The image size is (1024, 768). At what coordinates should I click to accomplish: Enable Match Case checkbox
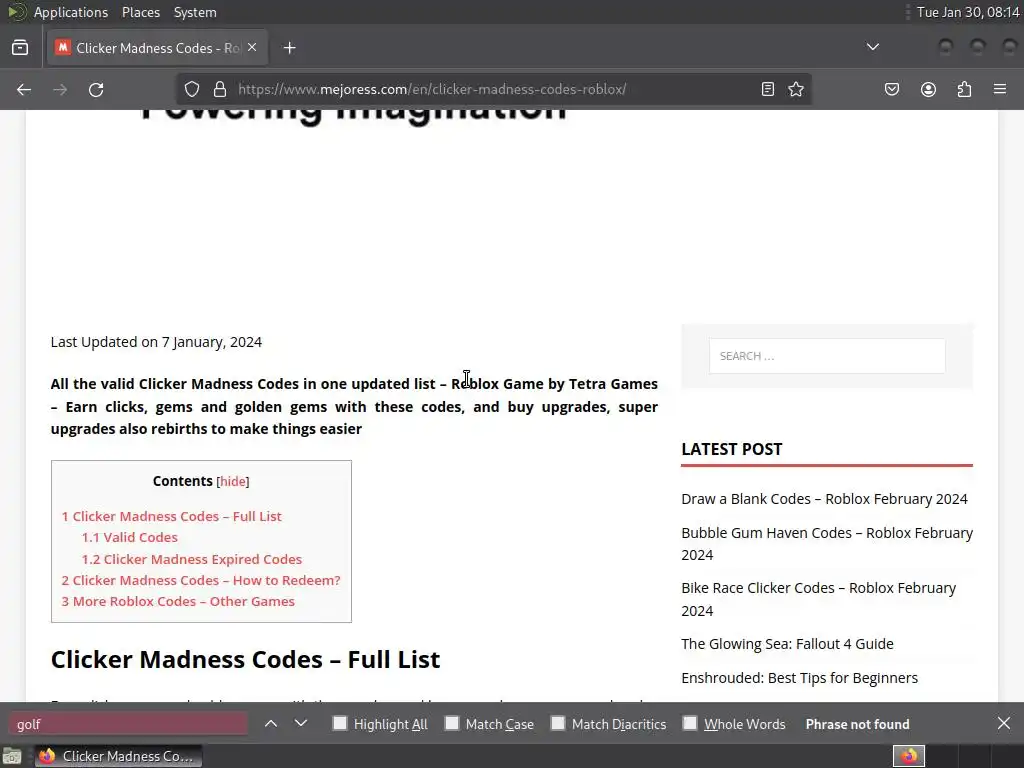click(x=452, y=723)
